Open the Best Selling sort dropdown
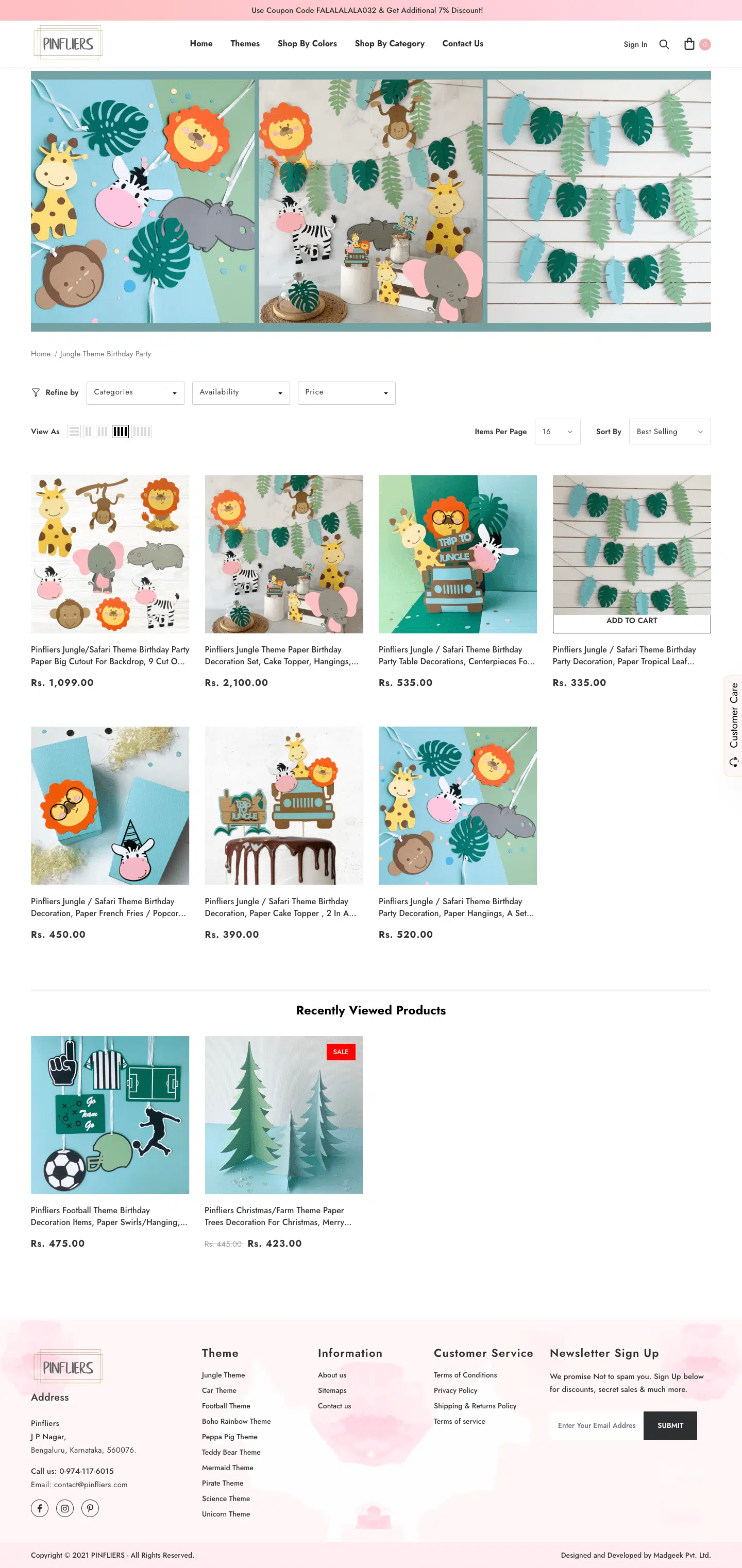 [669, 432]
